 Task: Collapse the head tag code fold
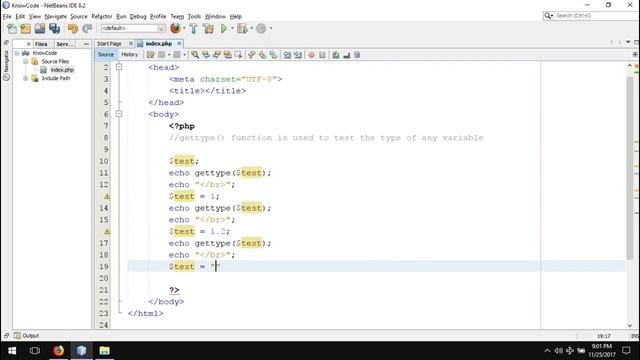[119, 67]
